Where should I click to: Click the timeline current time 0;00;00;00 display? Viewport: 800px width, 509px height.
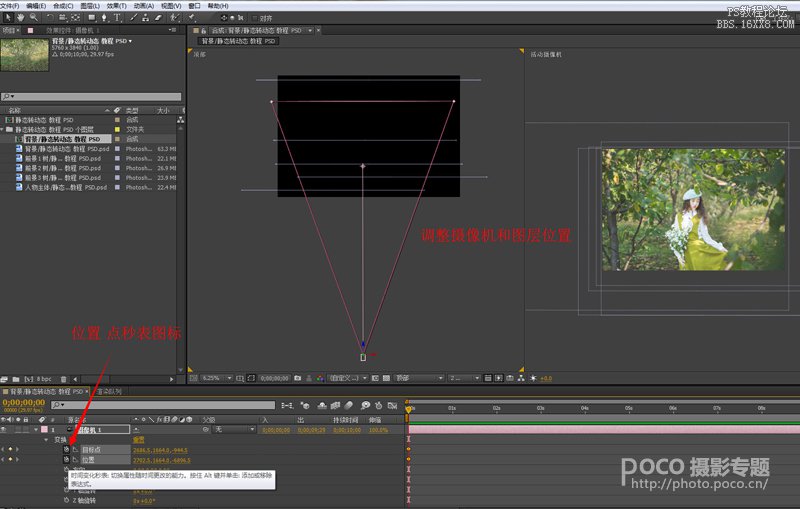[x=23, y=402]
